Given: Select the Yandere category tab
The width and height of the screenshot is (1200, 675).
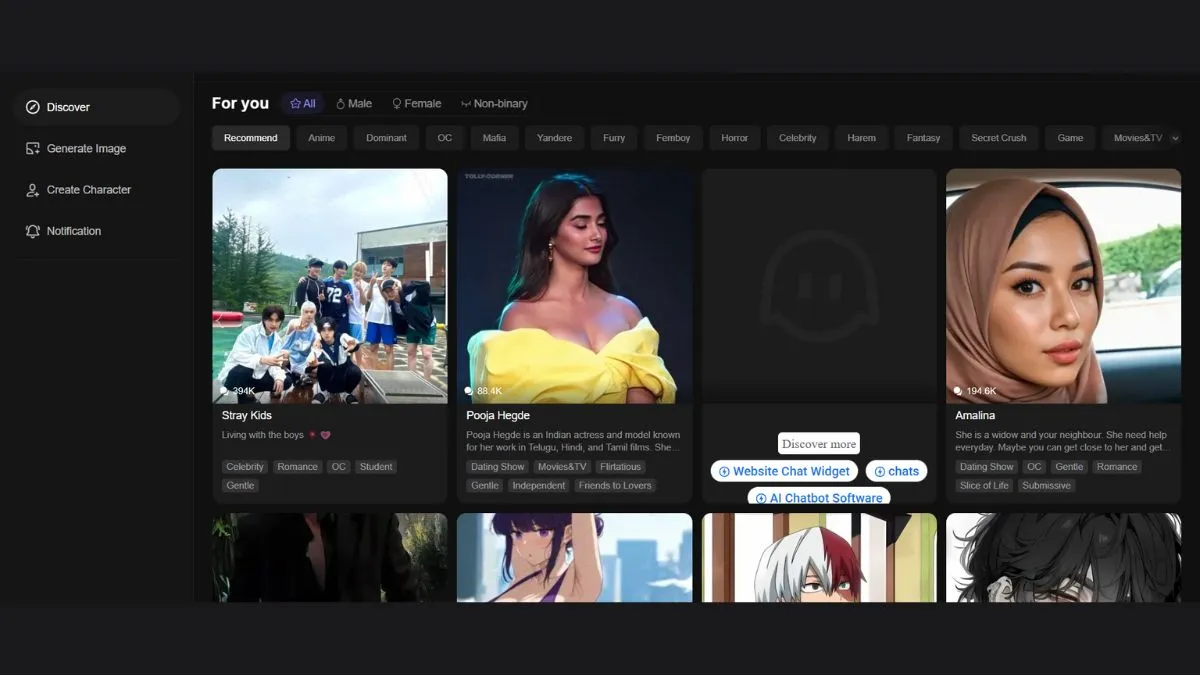Looking at the screenshot, I should coord(554,137).
